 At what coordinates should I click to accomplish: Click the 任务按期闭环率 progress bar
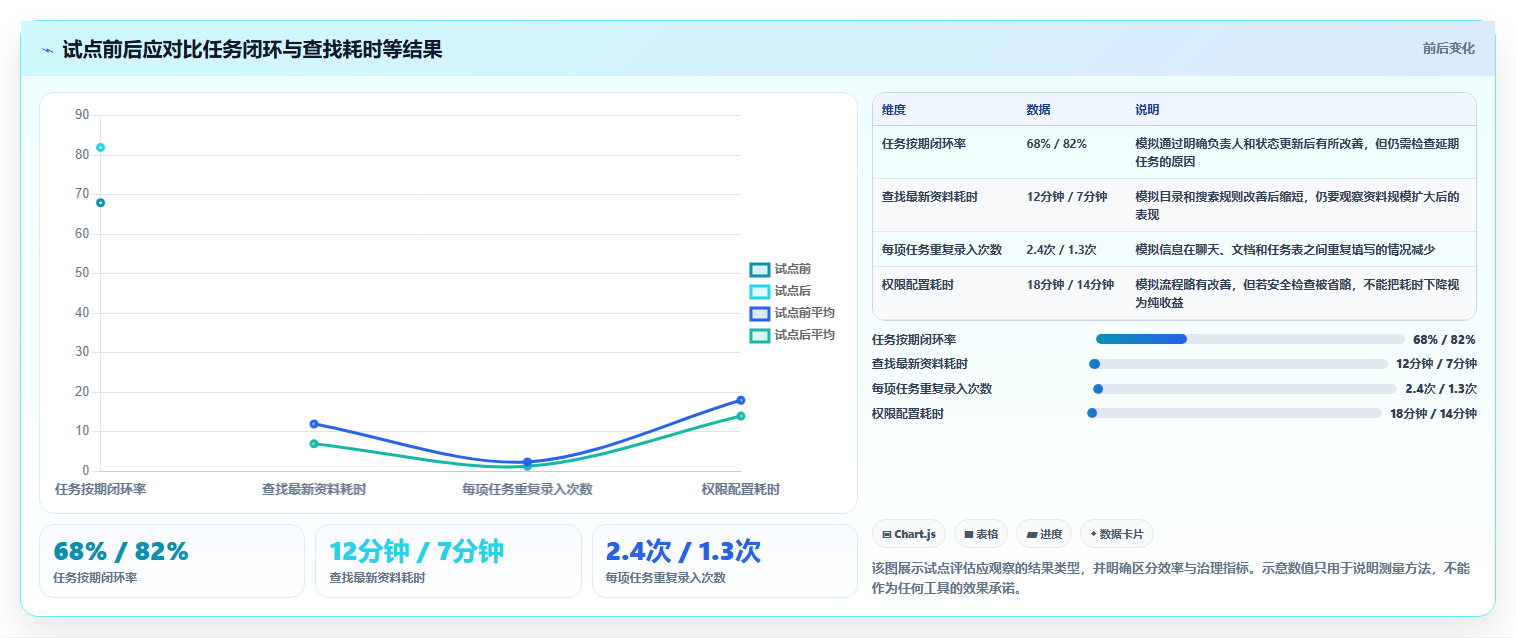coord(1250,339)
